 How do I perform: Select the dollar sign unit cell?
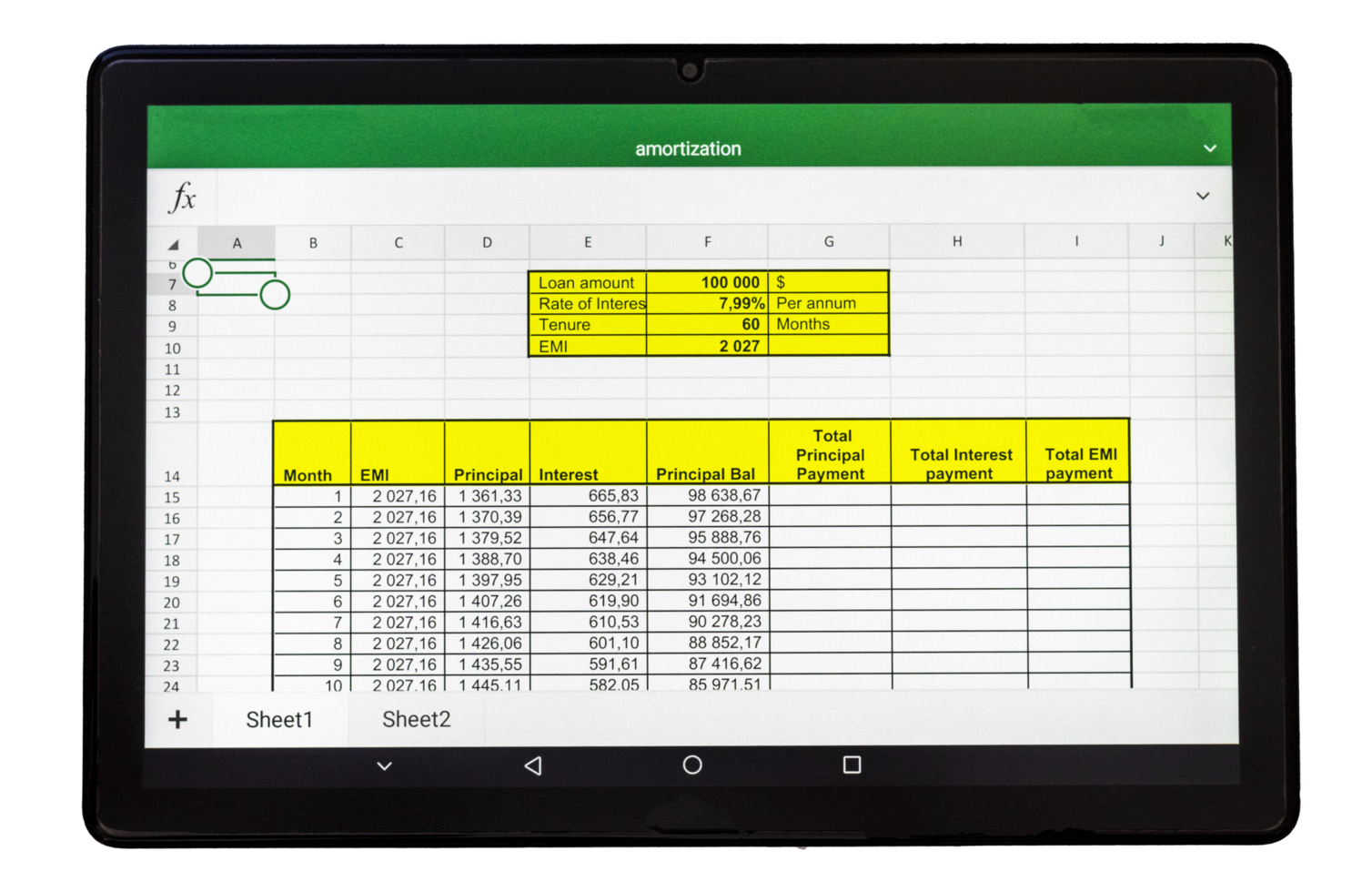(829, 282)
